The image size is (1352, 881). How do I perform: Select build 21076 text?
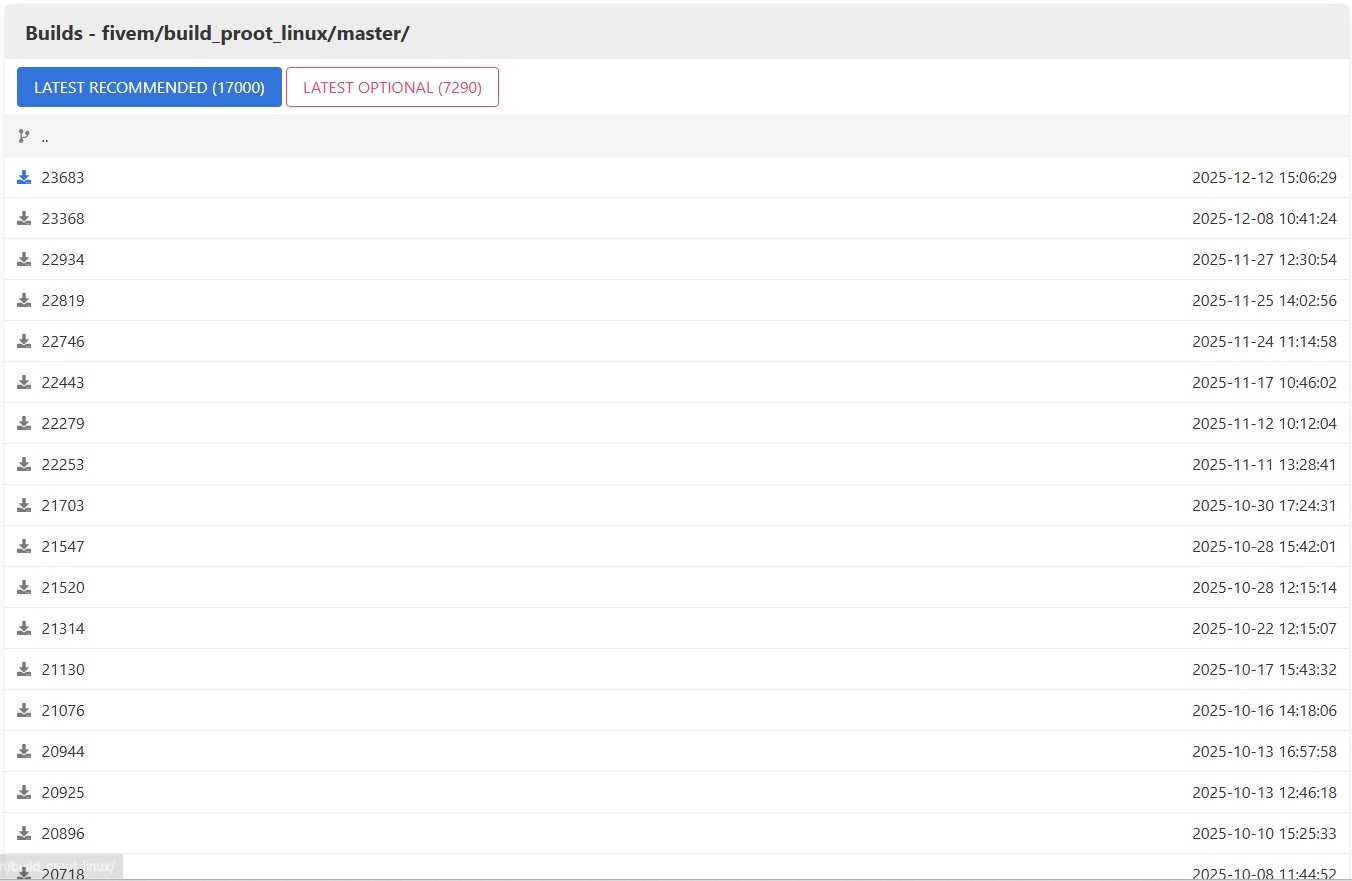63,711
